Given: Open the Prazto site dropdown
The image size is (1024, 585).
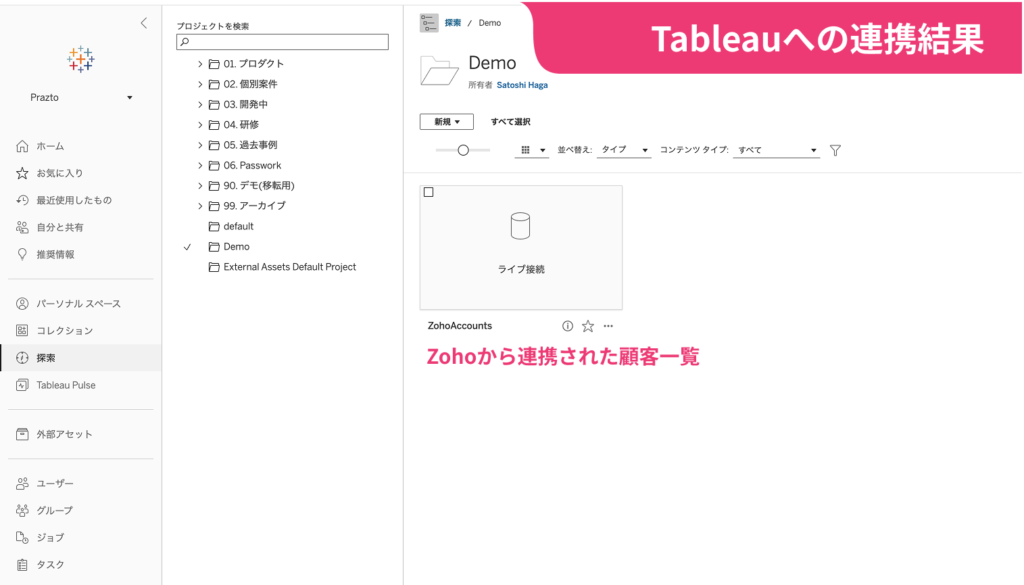Looking at the screenshot, I should tap(81, 97).
